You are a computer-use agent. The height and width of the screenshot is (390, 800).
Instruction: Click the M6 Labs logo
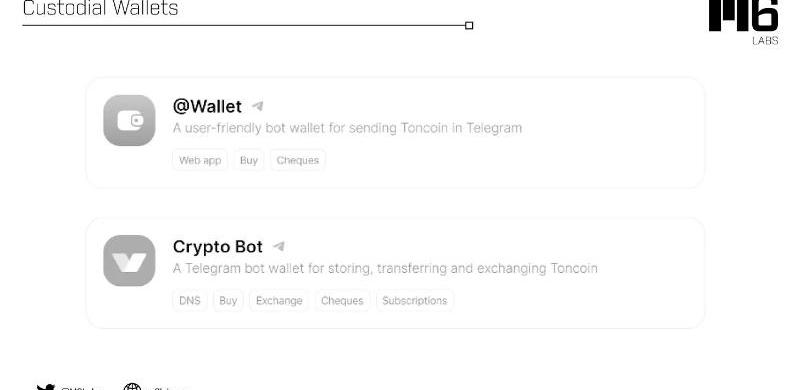pos(743,22)
